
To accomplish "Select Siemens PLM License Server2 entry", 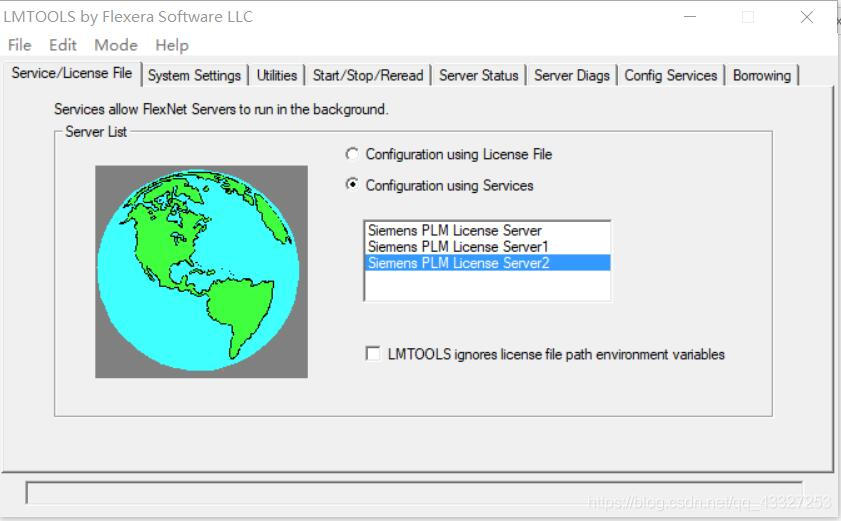I will (487, 263).
